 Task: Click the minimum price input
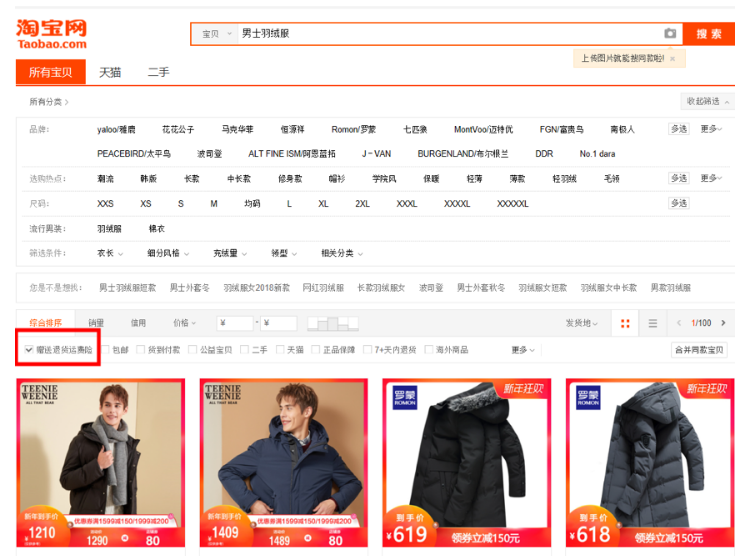(x=235, y=323)
